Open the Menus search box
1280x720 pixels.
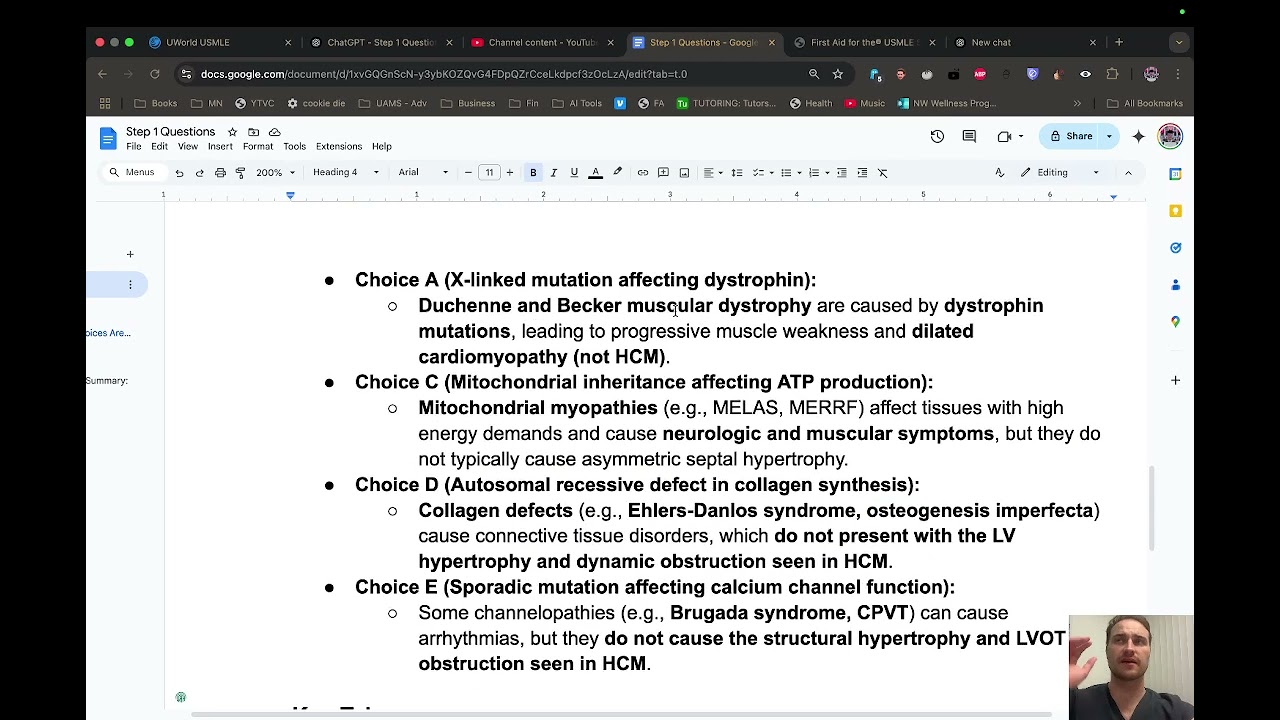132,173
